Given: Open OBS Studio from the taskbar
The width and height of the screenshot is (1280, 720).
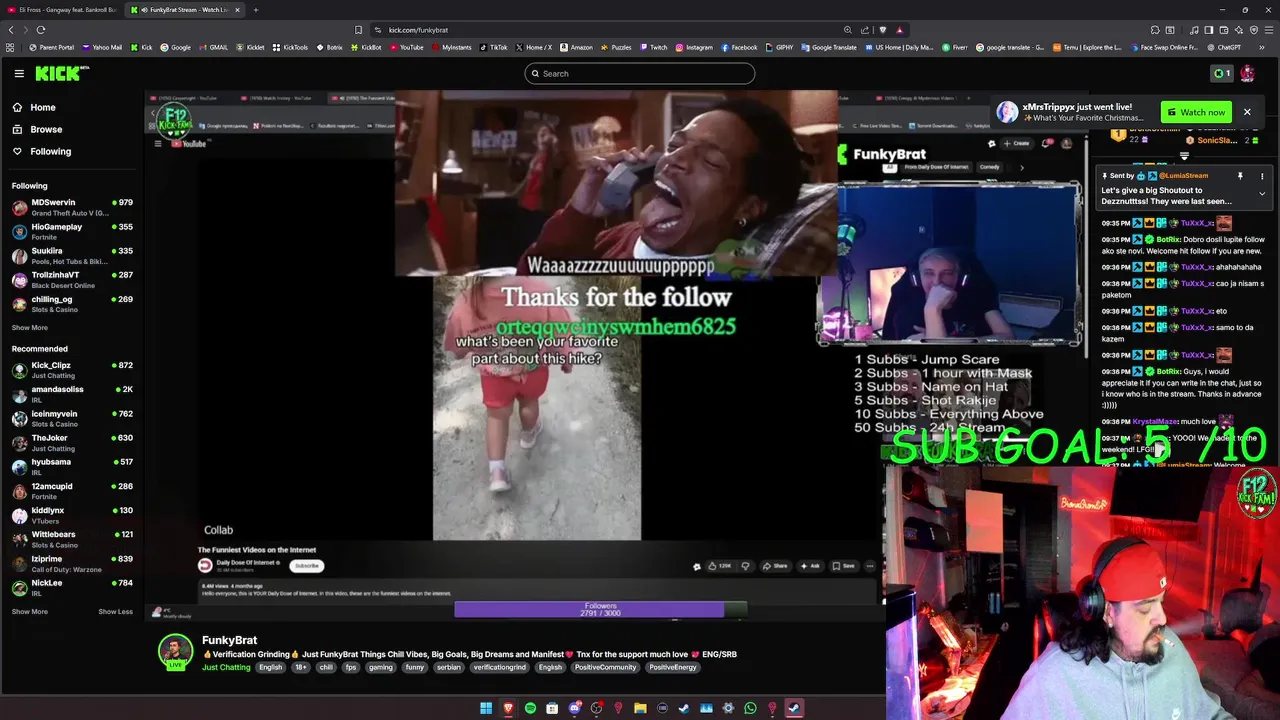Looking at the screenshot, I should [597, 708].
